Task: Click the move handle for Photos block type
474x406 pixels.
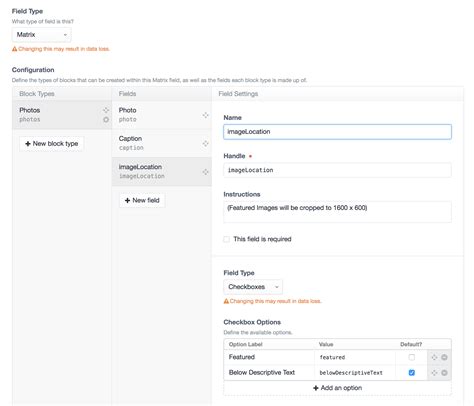Action: tap(106, 110)
